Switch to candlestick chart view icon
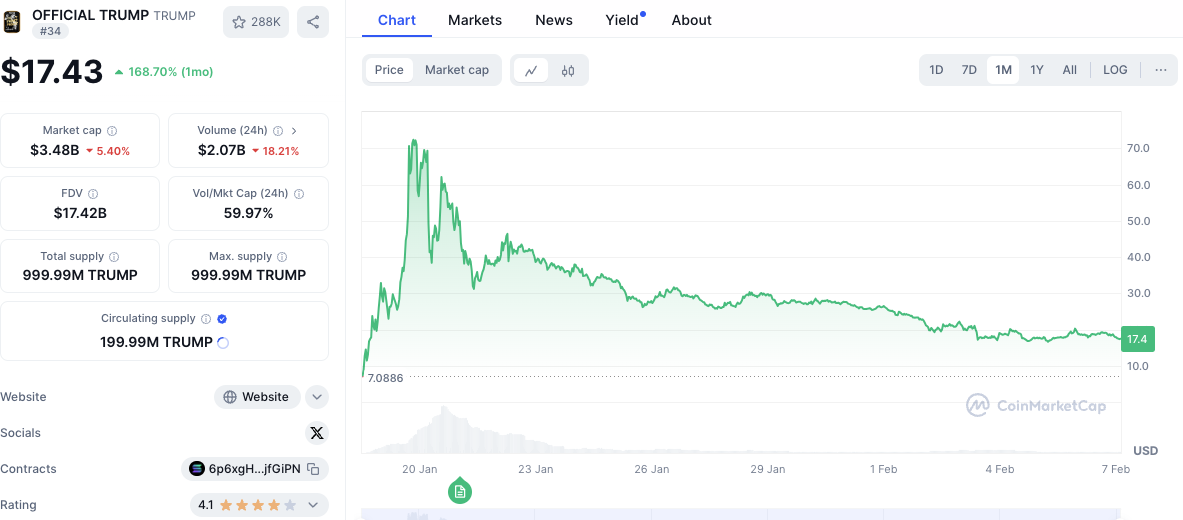 point(568,70)
